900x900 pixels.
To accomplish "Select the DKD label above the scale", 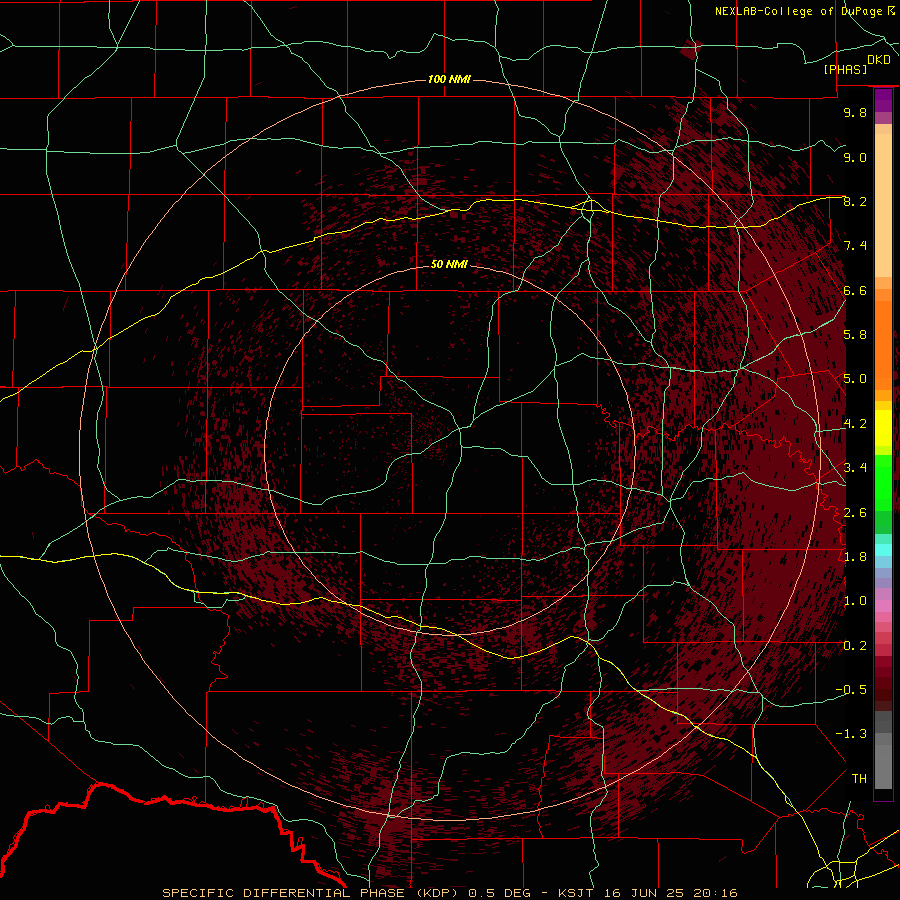I will [879, 60].
